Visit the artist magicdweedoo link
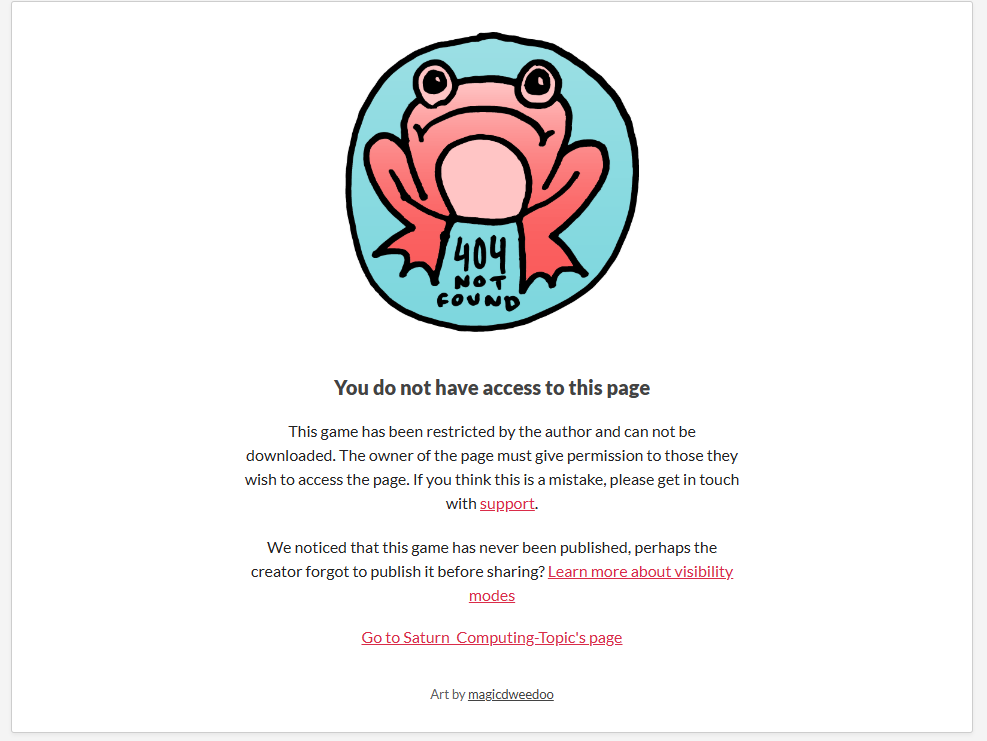The height and width of the screenshot is (741, 987). 510,694
